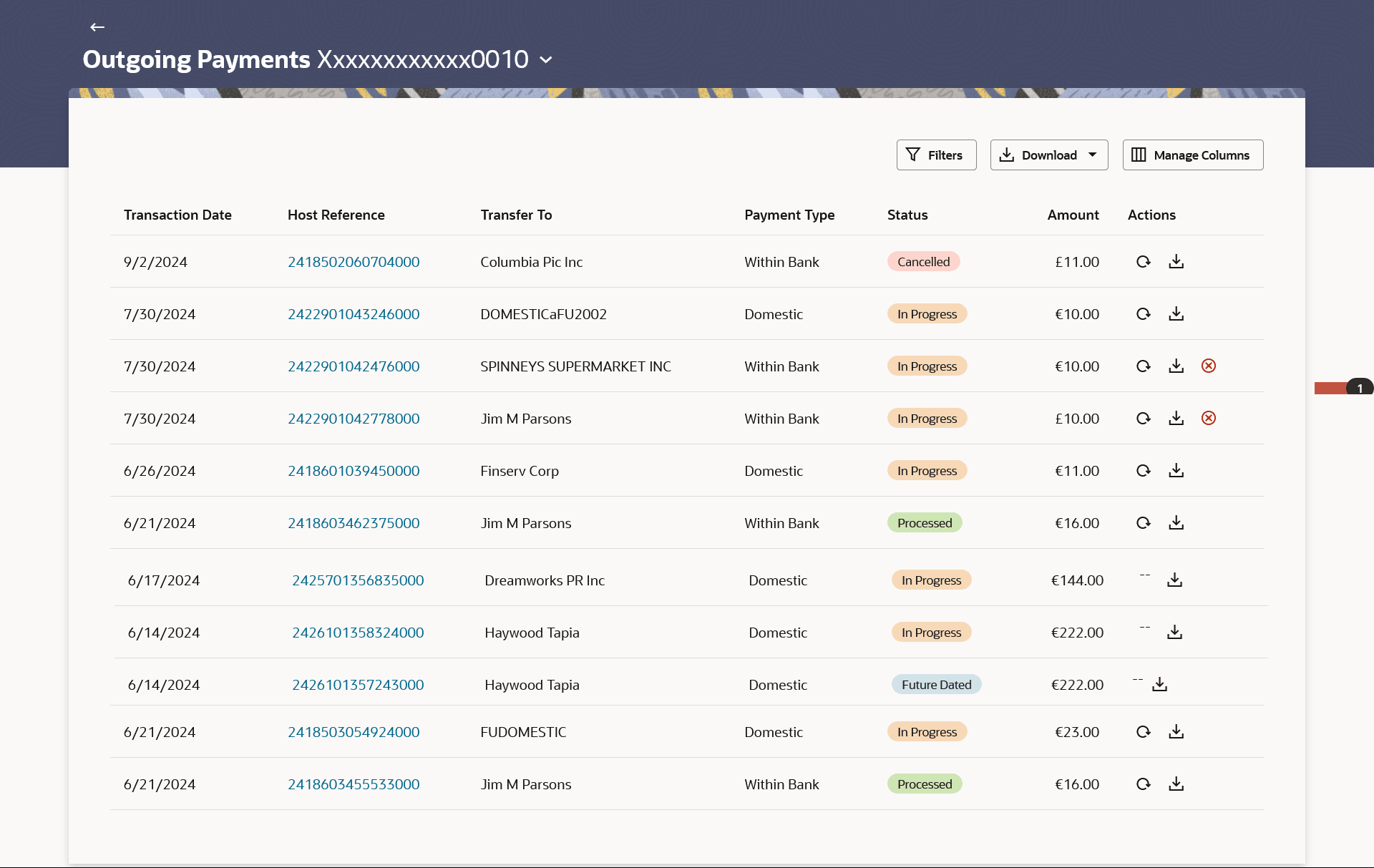Repeat the Finserv Corp payment

click(1143, 471)
